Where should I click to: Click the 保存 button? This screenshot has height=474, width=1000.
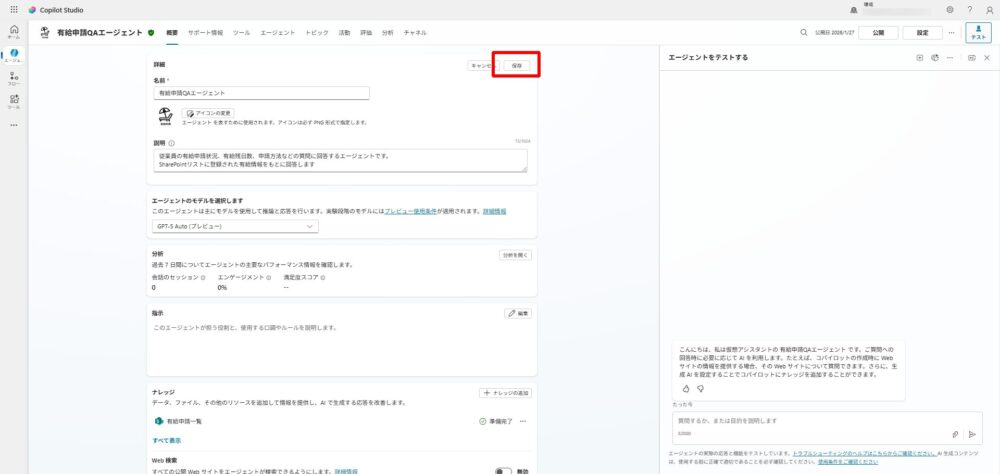[x=516, y=65]
